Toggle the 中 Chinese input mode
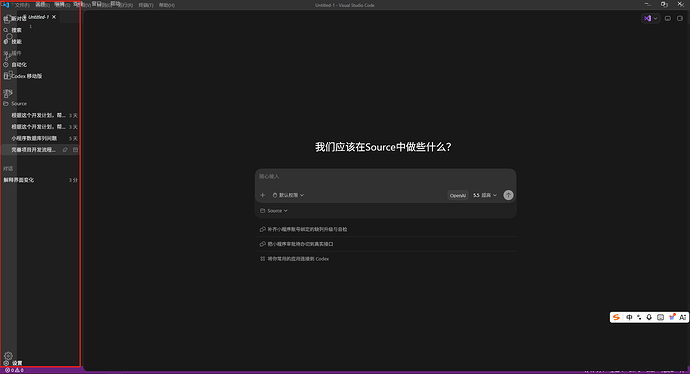 [x=629, y=317]
